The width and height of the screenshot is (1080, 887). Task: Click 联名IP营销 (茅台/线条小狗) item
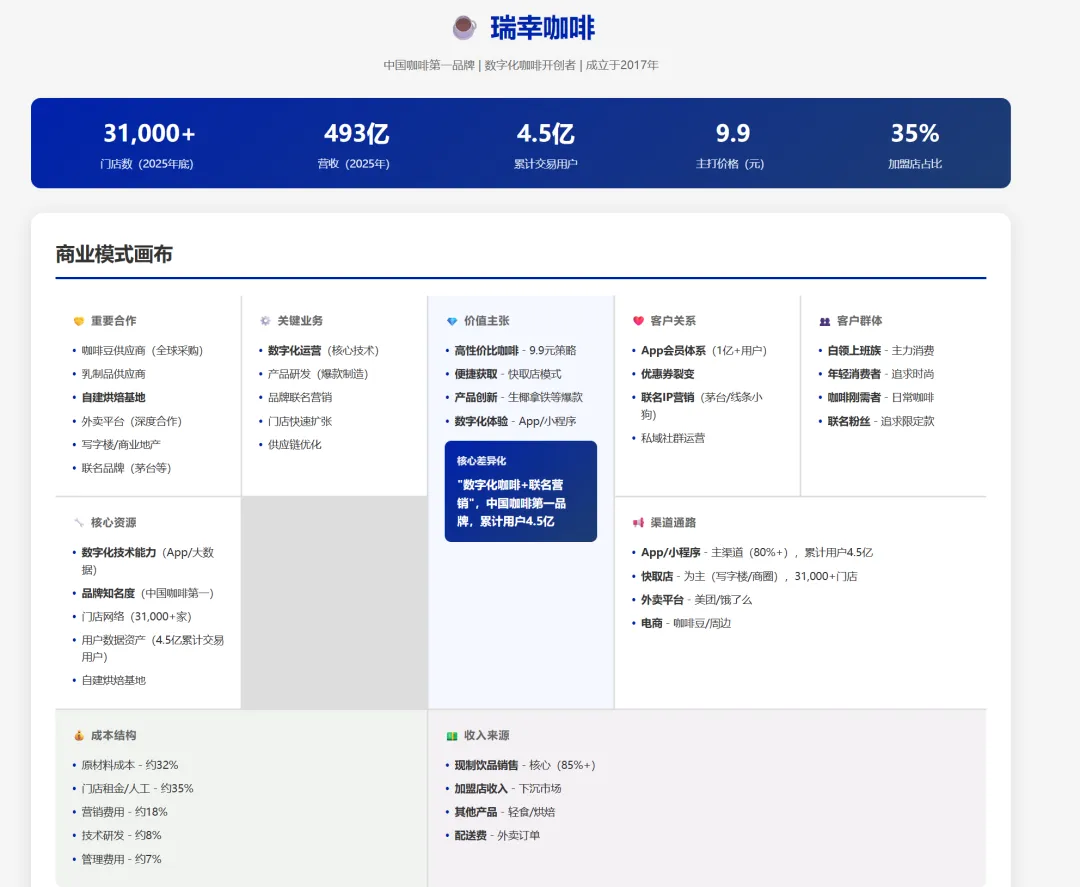point(702,406)
